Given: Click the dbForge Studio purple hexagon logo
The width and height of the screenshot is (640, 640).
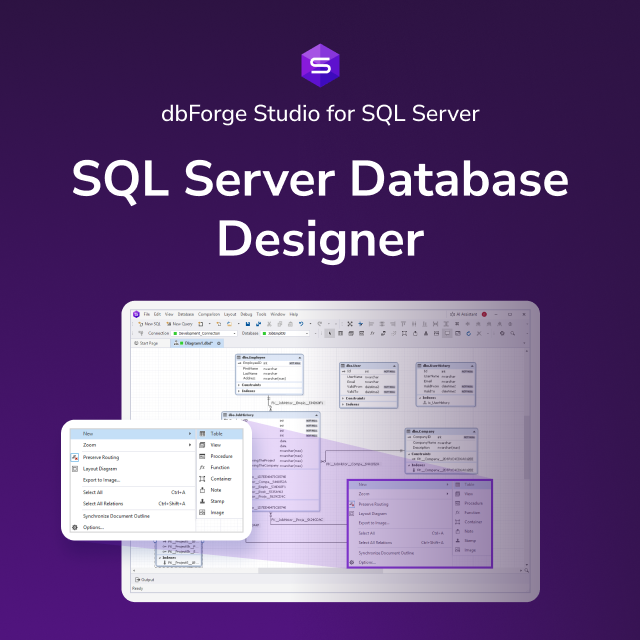Looking at the screenshot, I should (320, 65).
